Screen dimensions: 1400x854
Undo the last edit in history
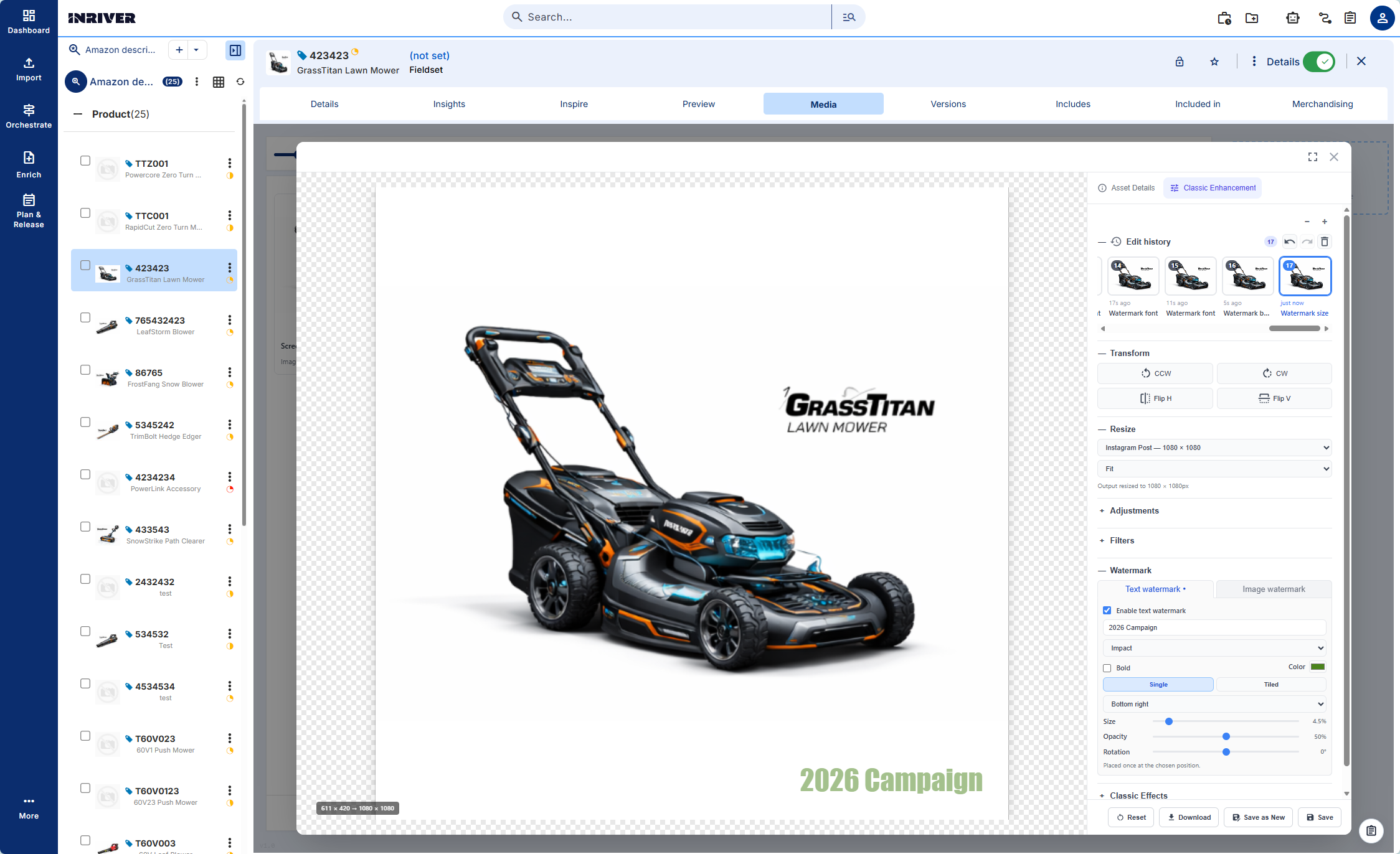point(1290,242)
